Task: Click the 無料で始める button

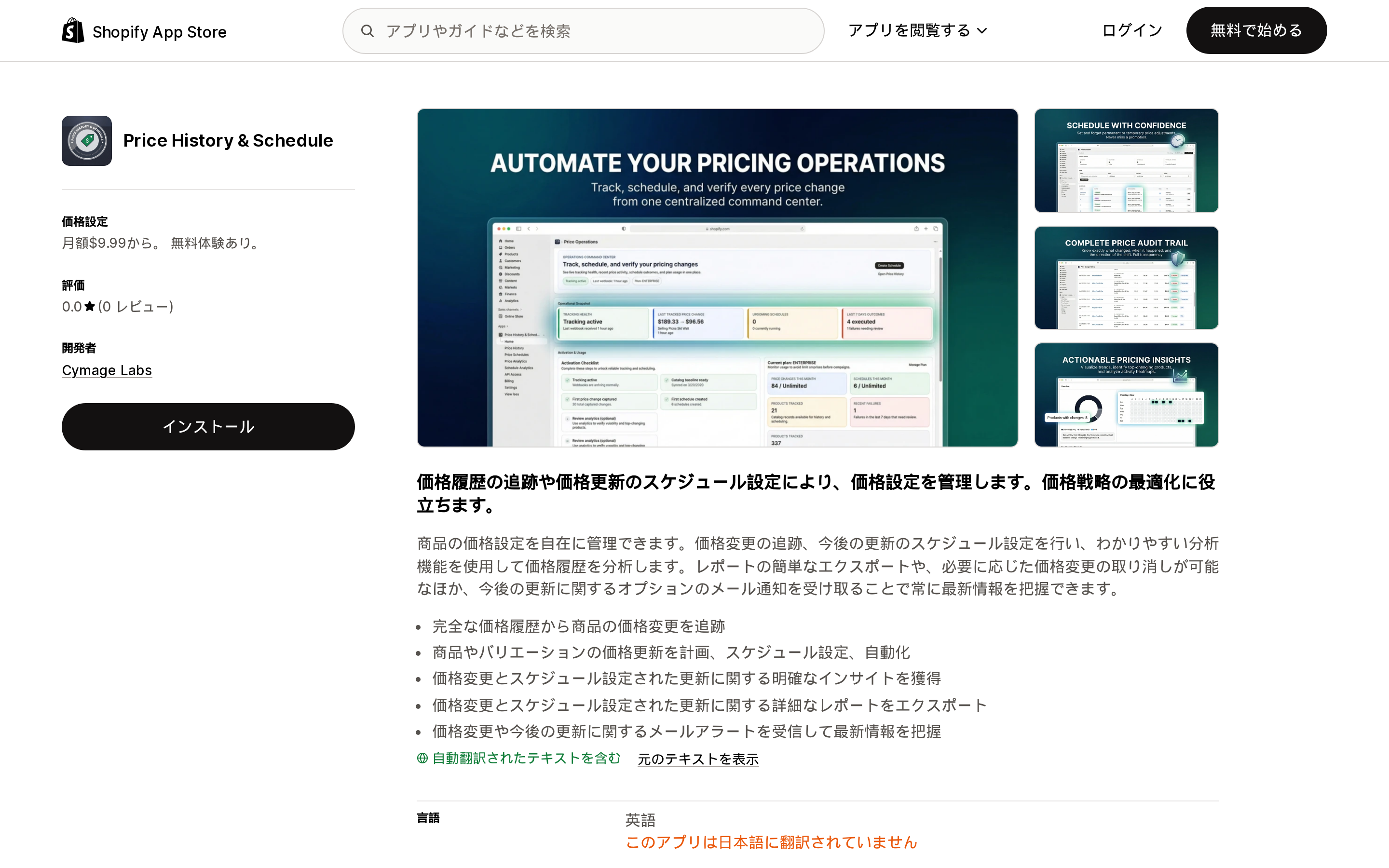Action: 1256,30
